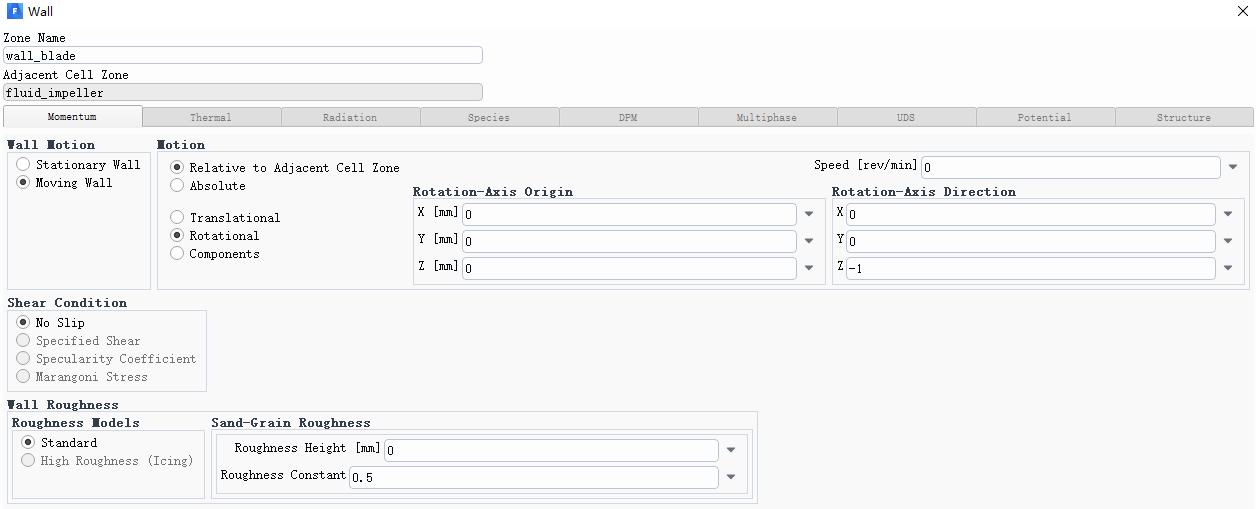
Task: Open Rotation-Axis Origin Y dropdown arrow
Action: click(x=808, y=241)
